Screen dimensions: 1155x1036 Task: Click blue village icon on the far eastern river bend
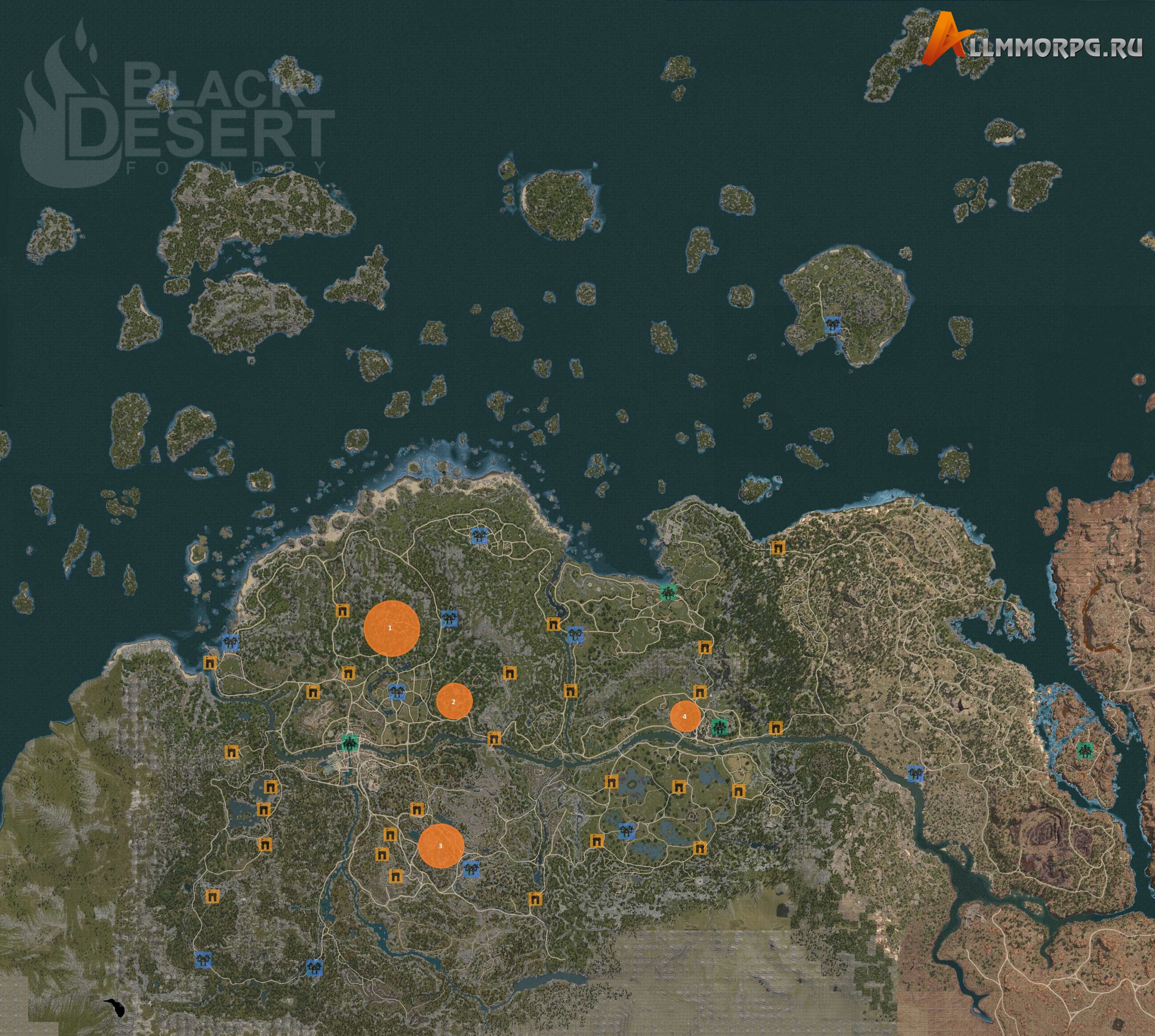tap(916, 774)
